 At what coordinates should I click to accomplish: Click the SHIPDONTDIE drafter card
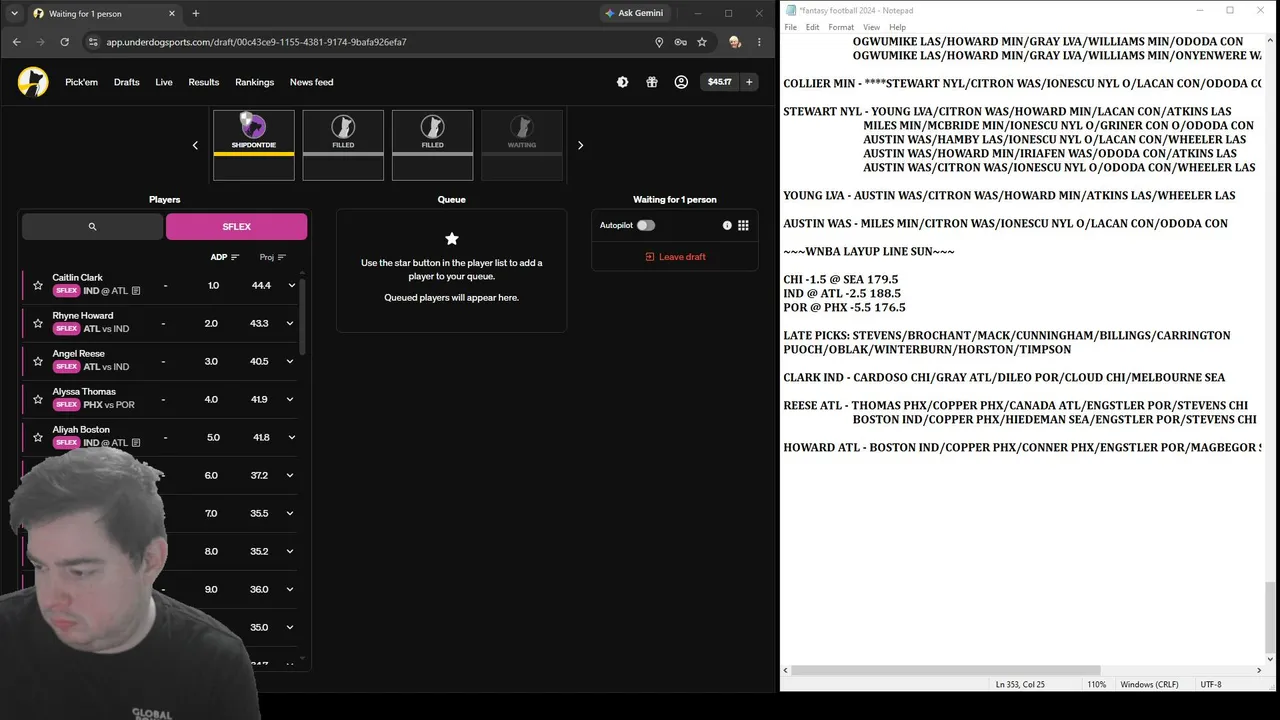(x=254, y=145)
